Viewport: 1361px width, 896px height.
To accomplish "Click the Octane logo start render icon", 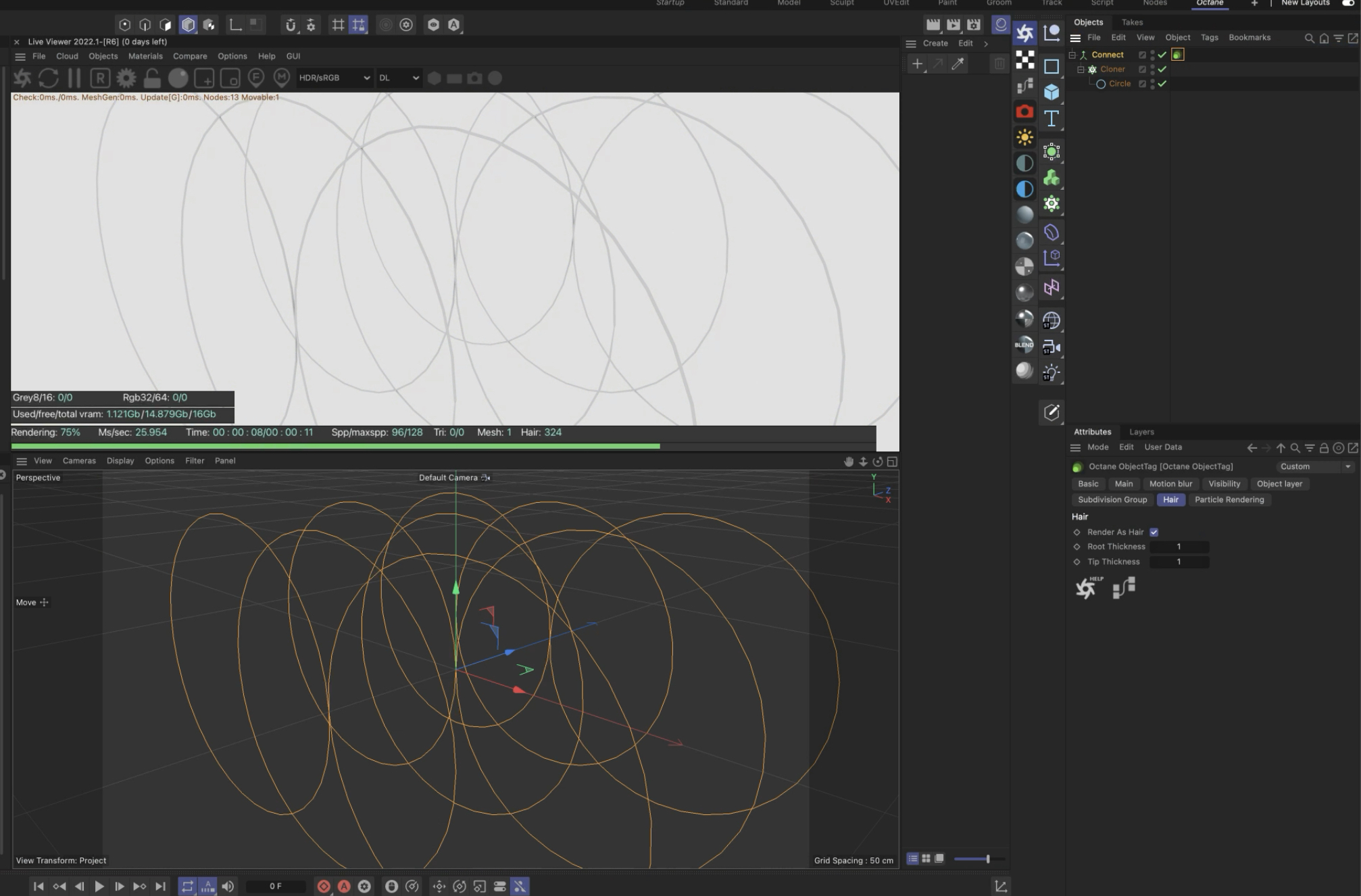I will [22, 78].
